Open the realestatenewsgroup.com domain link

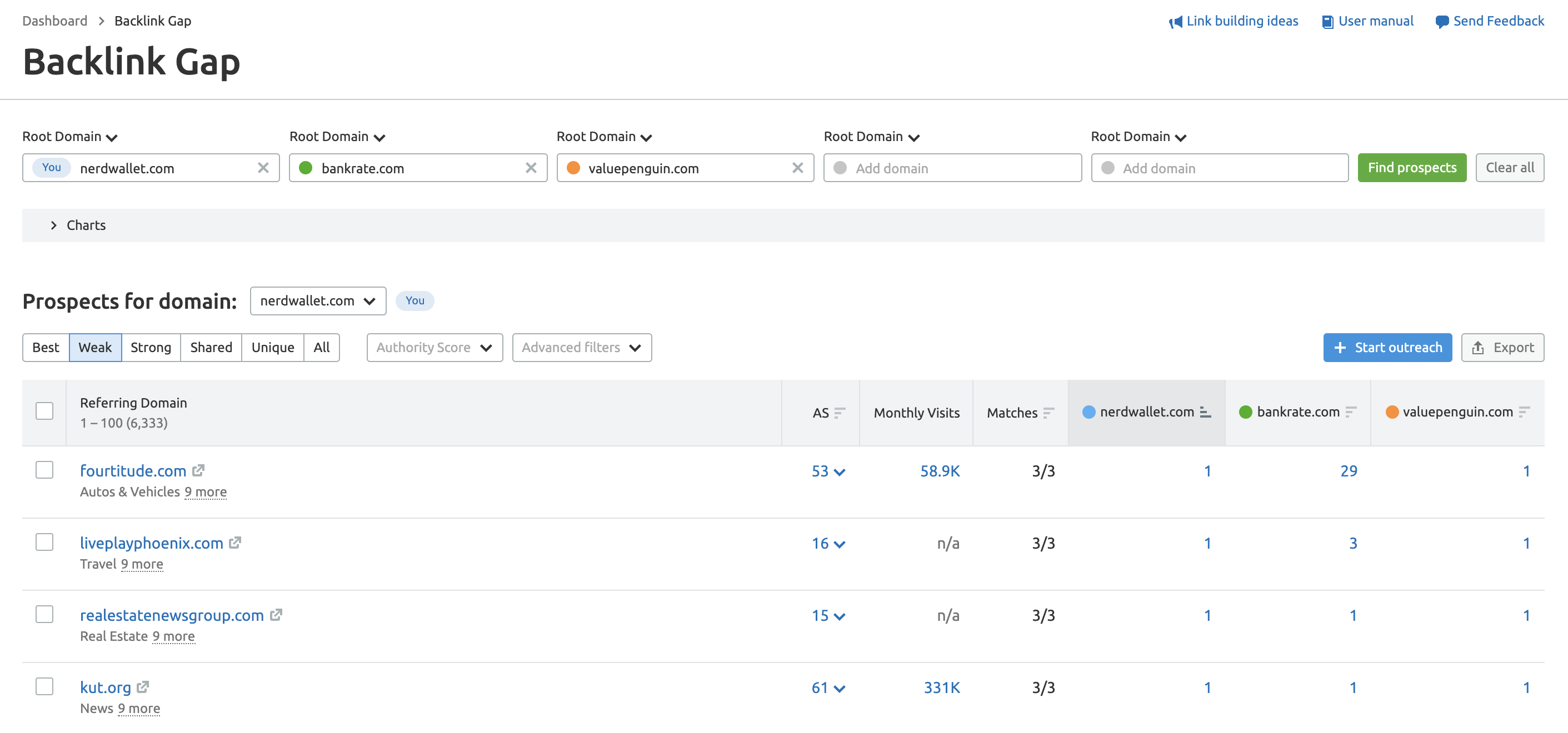click(x=172, y=615)
